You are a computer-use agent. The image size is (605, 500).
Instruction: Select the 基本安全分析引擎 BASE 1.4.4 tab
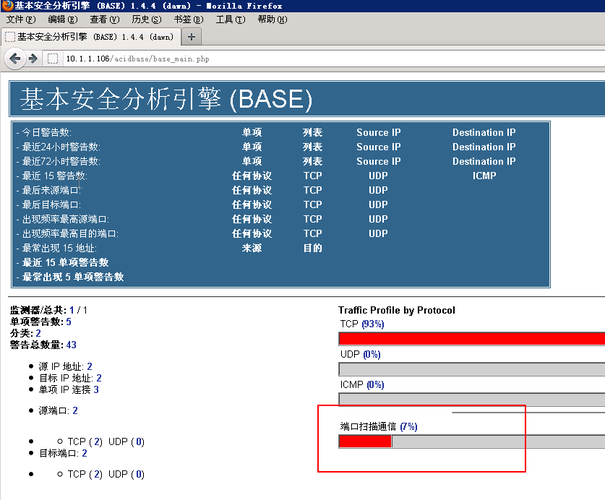91,37
